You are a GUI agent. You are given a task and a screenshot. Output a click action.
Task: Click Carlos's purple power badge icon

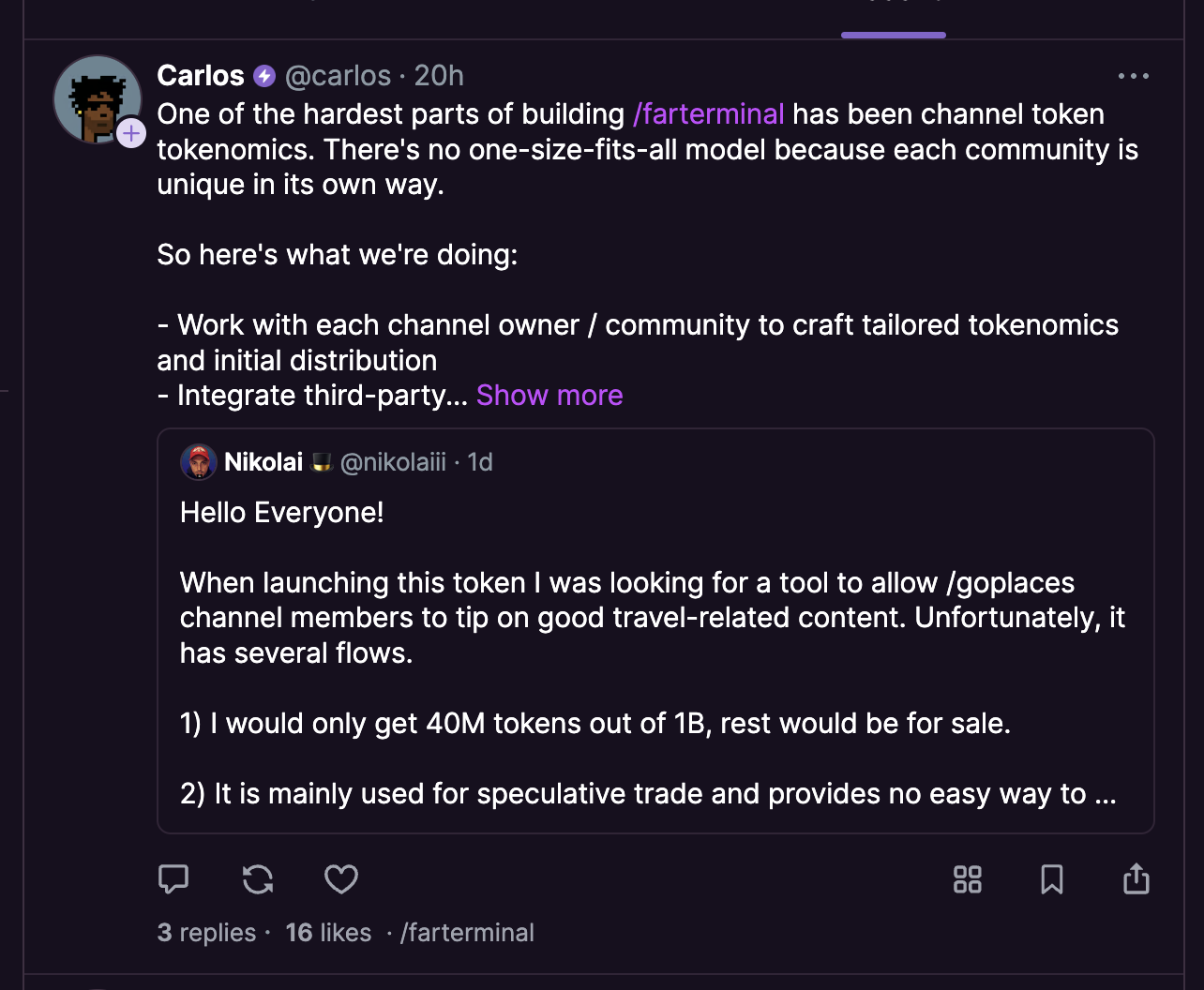265,76
